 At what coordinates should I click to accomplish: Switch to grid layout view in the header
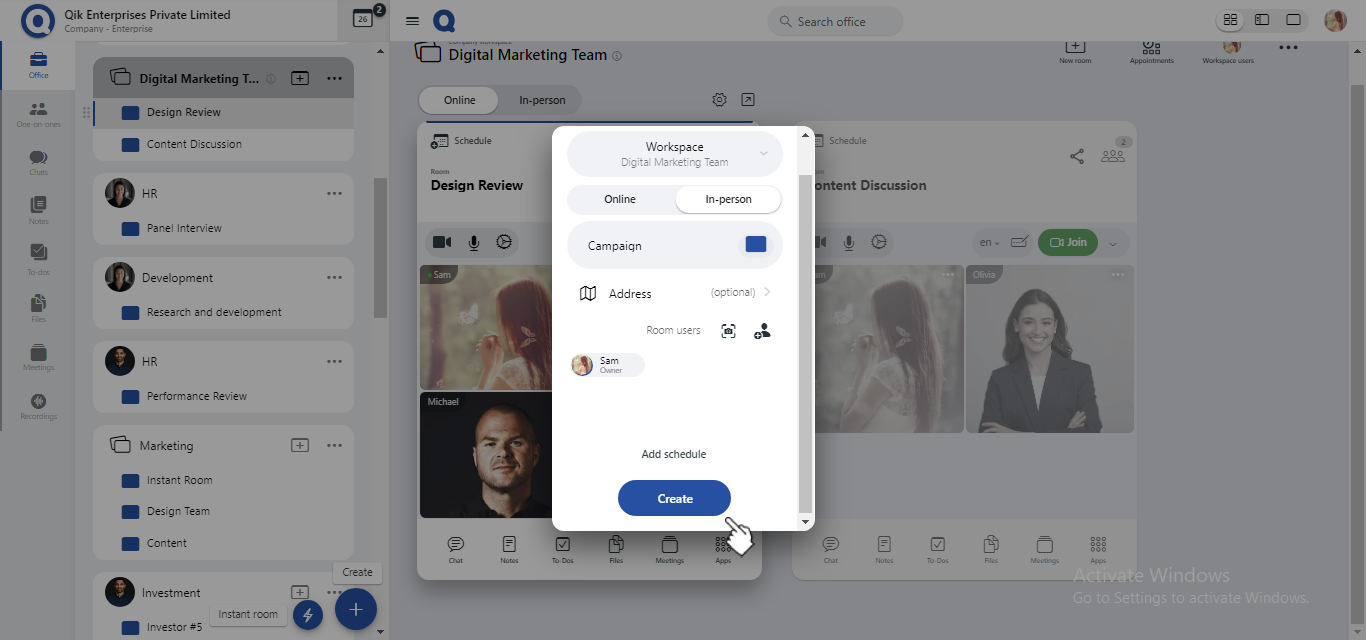coord(1231,20)
